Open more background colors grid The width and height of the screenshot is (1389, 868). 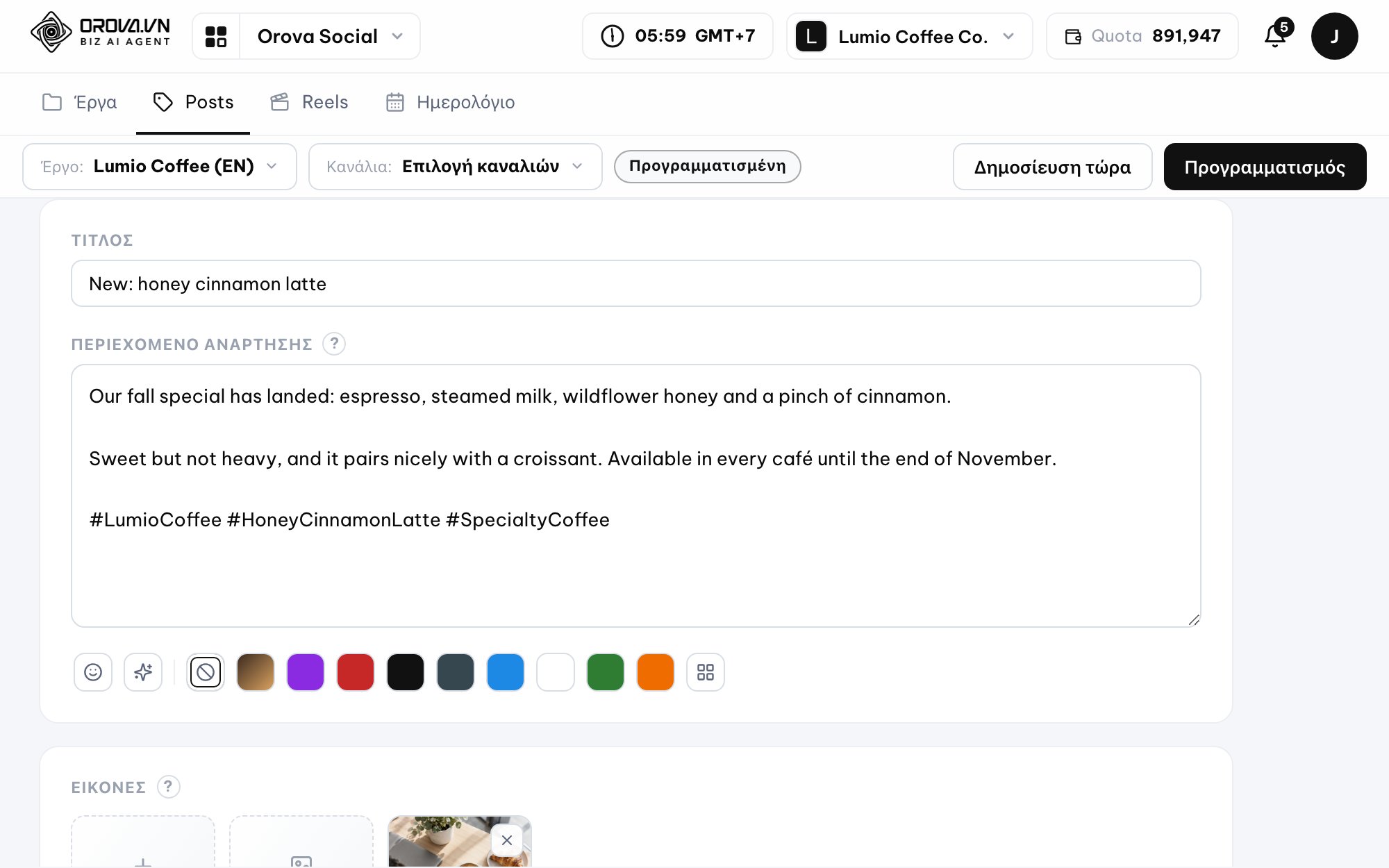click(706, 672)
